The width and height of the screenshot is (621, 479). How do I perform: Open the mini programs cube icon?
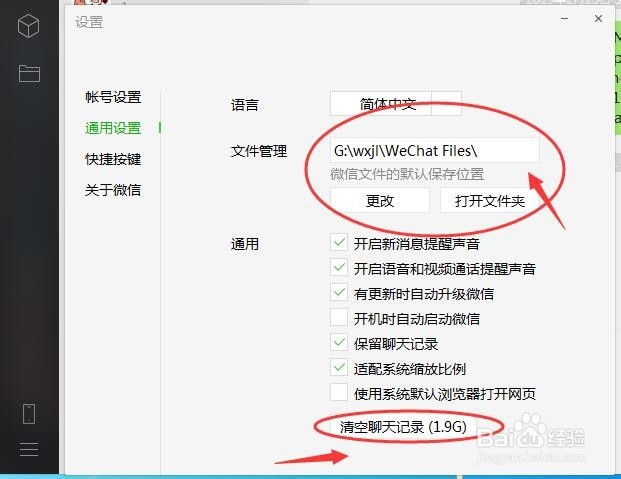coord(29,26)
